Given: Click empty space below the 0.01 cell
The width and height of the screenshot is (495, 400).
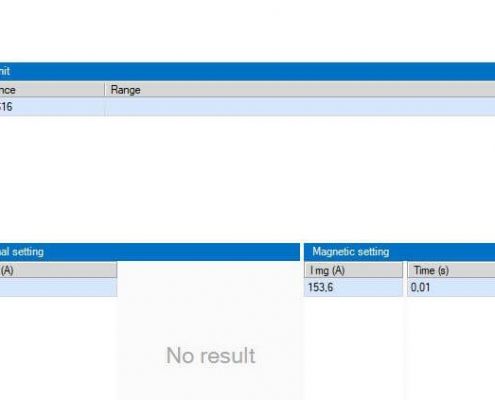Looking at the screenshot, I should [x=451, y=347].
